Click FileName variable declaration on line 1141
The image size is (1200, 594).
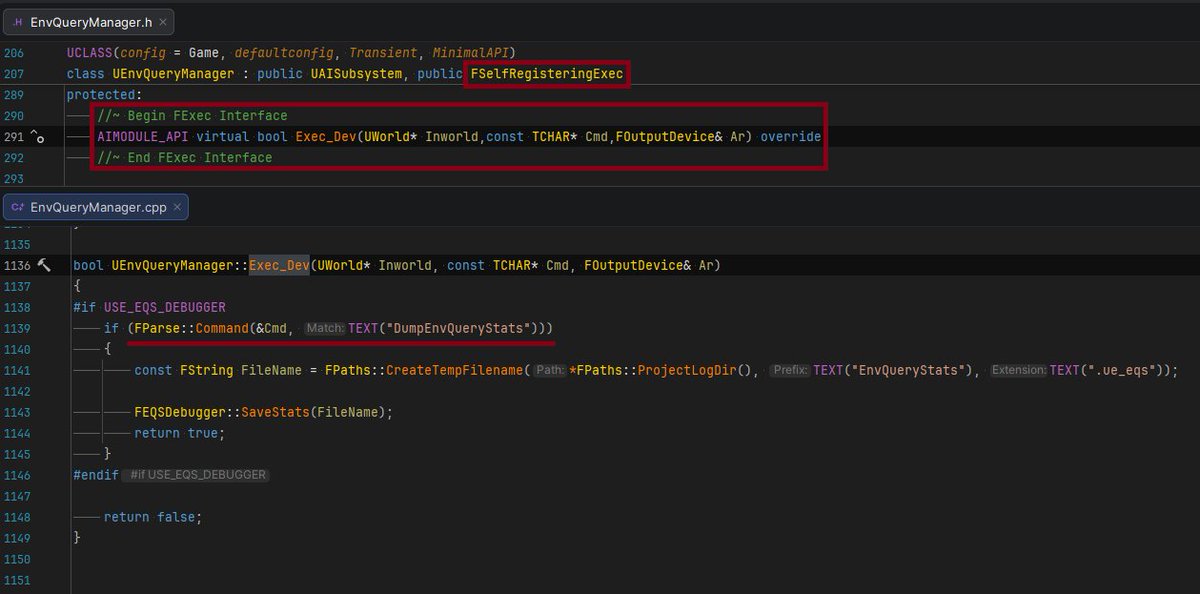tap(271, 370)
